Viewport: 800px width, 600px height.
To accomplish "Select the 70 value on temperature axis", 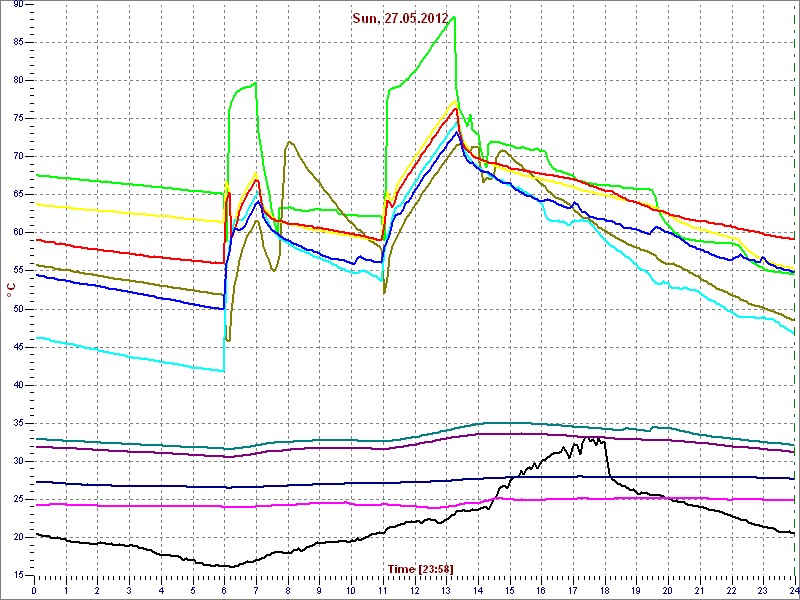I will pyautogui.click(x=18, y=157).
